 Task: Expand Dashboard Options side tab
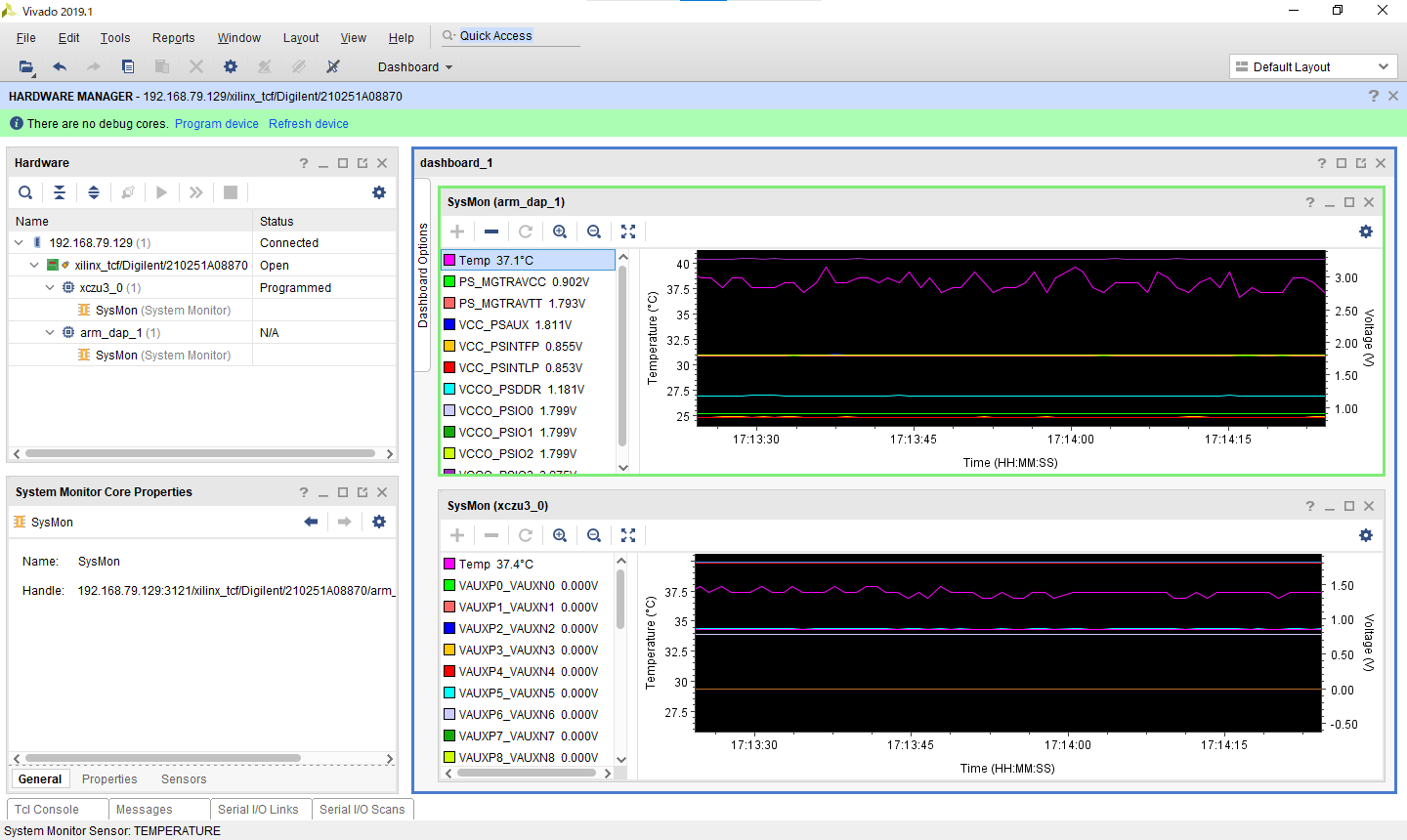[x=423, y=274]
